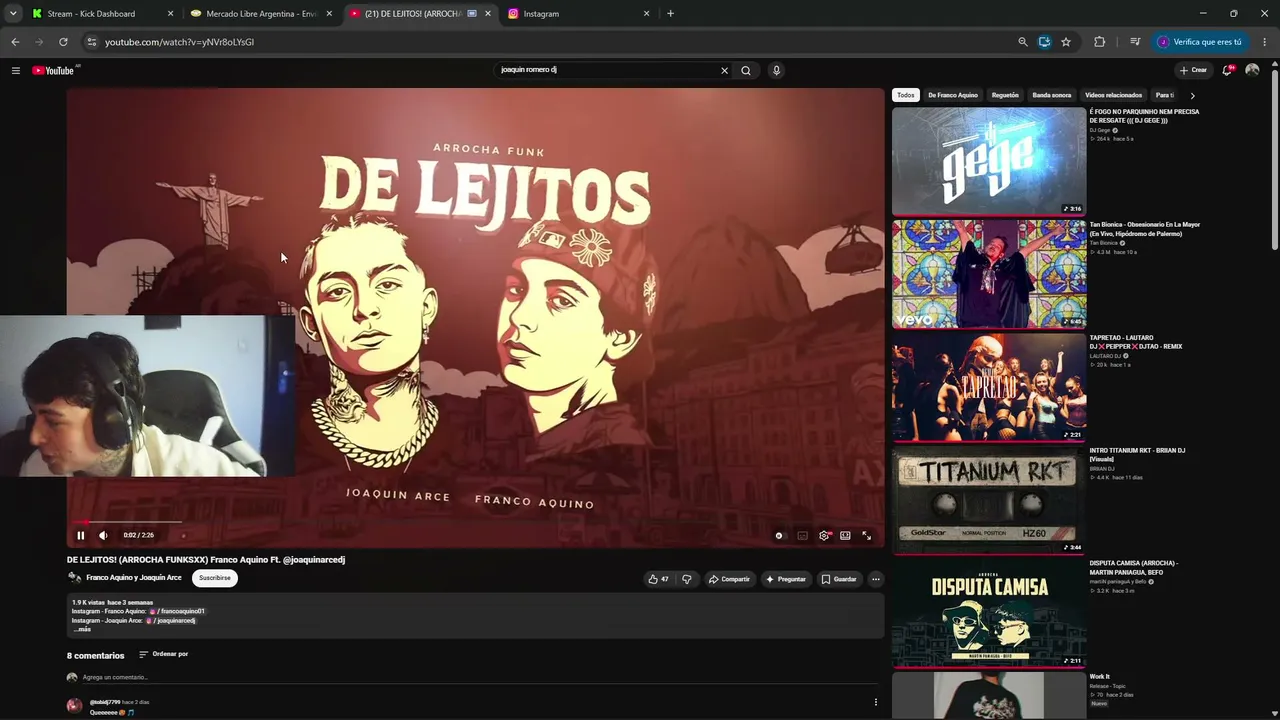Select the Reguetón filter chip

[1005, 95]
